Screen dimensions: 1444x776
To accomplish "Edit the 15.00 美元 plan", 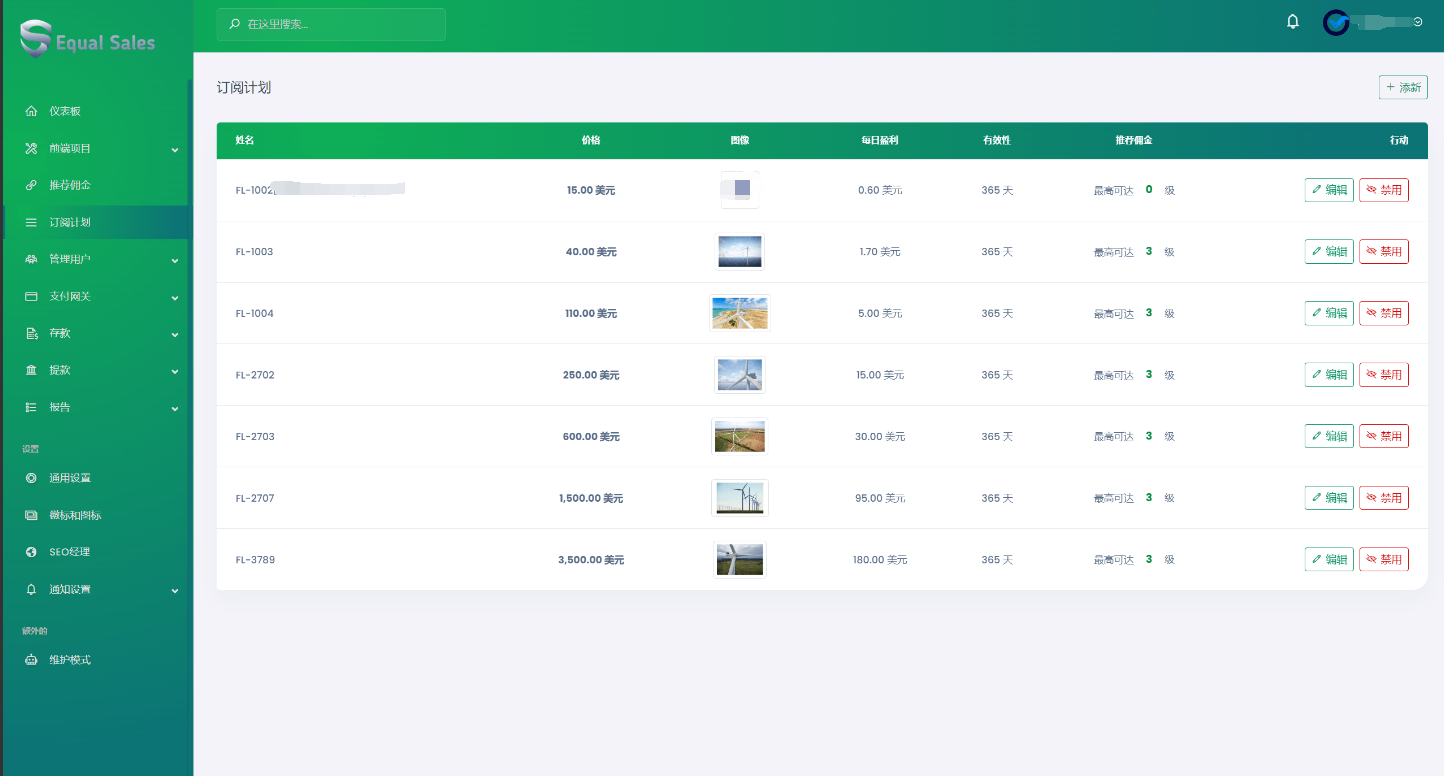I will (1329, 190).
